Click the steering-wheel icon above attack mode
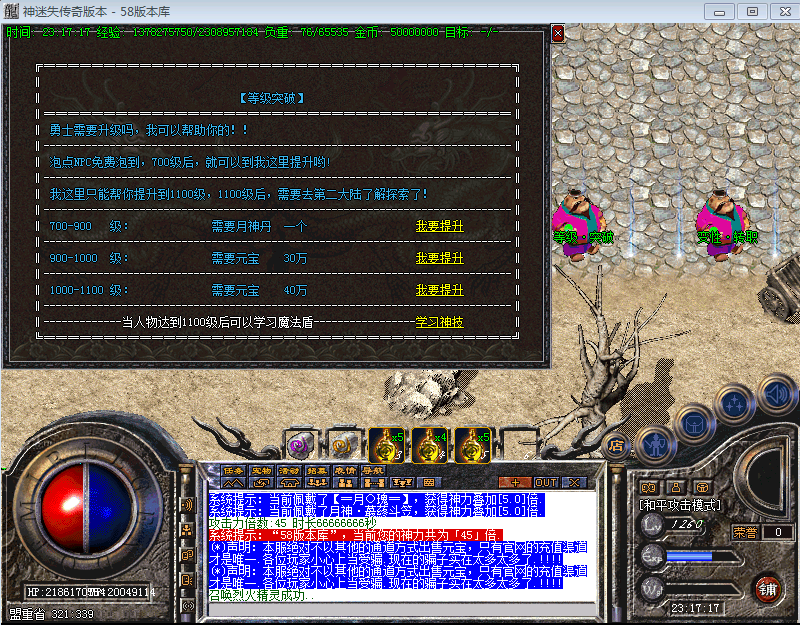Image resolution: width=800 pixels, height=625 pixels. coord(703,488)
